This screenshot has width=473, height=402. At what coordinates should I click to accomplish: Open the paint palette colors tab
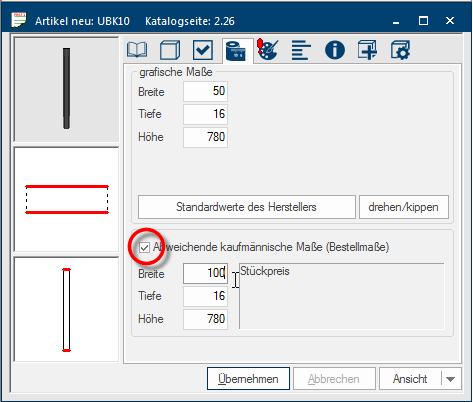click(x=268, y=50)
